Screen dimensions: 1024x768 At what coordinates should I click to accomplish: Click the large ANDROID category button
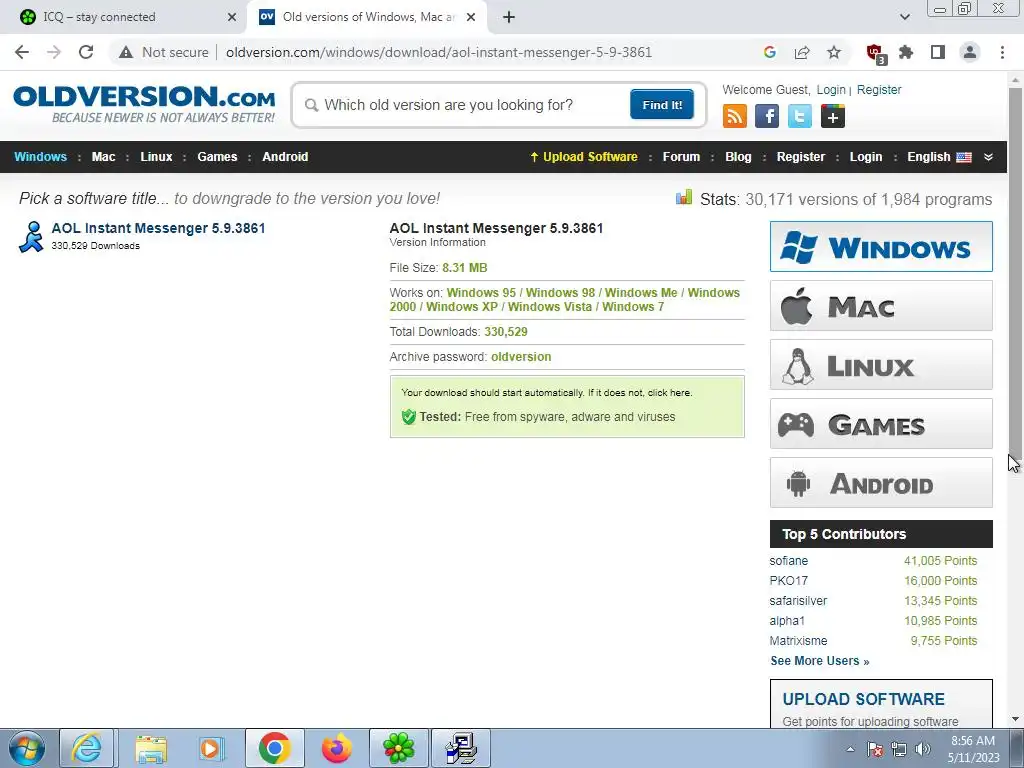tap(881, 483)
